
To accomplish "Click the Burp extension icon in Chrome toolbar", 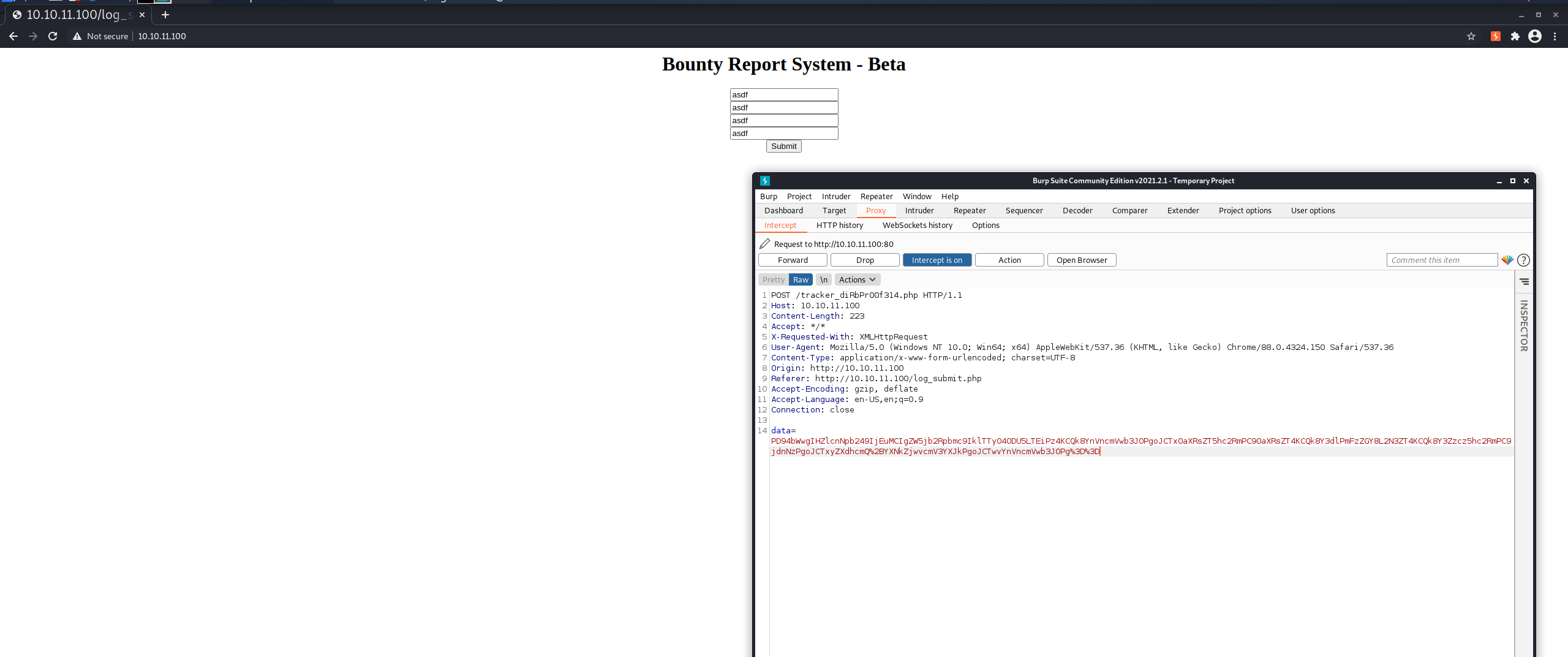I will pos(1496,36).
